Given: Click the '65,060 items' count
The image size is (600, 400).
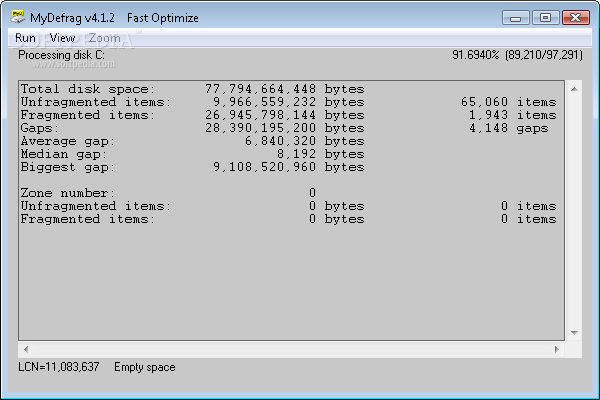Looking at the screenshot, I should tap(509, 102).
